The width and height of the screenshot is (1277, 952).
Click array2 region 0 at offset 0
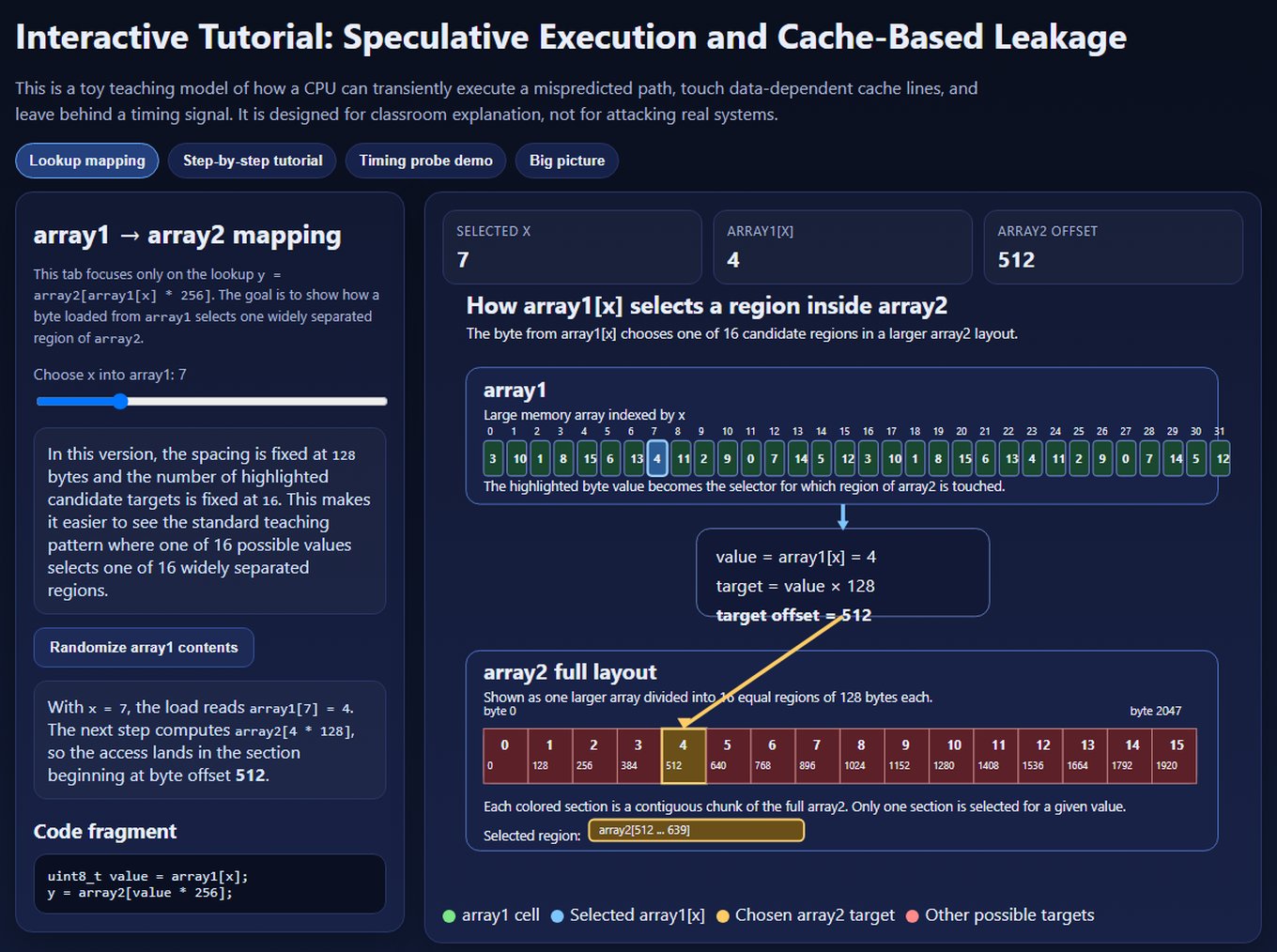pos(505,756)
